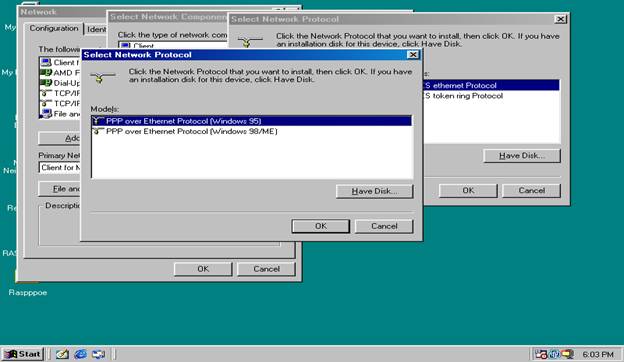Open the Configuration tab in Network window
This screenshot has width=624, height=362.
(x=54, y=28)
